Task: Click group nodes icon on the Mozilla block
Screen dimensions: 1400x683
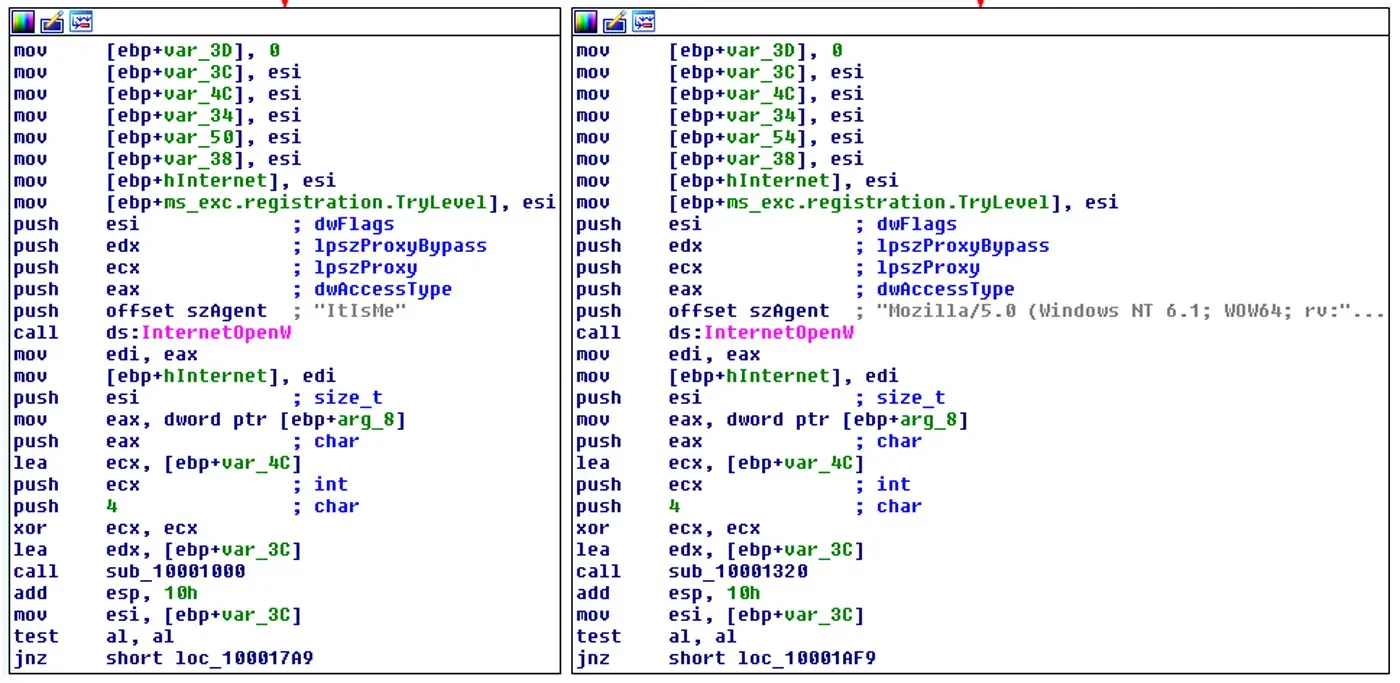Action: (643, 21)
